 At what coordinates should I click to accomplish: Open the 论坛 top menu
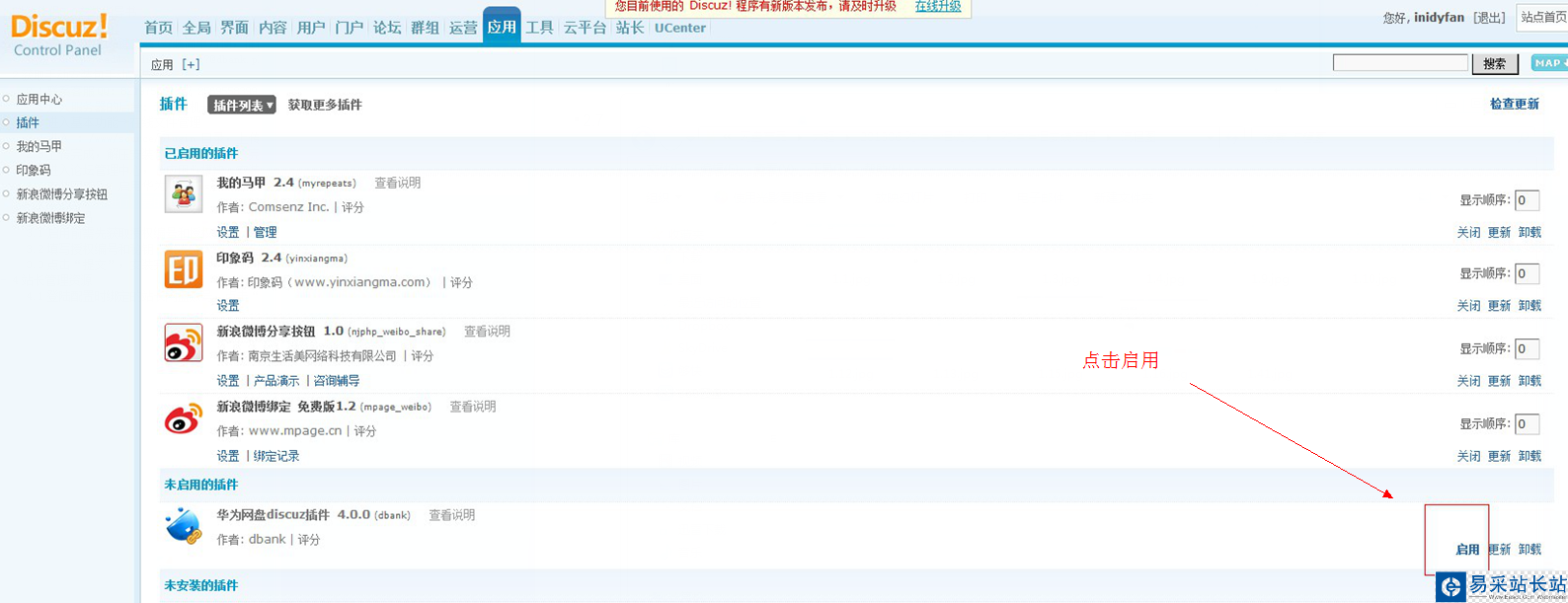(x=387, y=28)
